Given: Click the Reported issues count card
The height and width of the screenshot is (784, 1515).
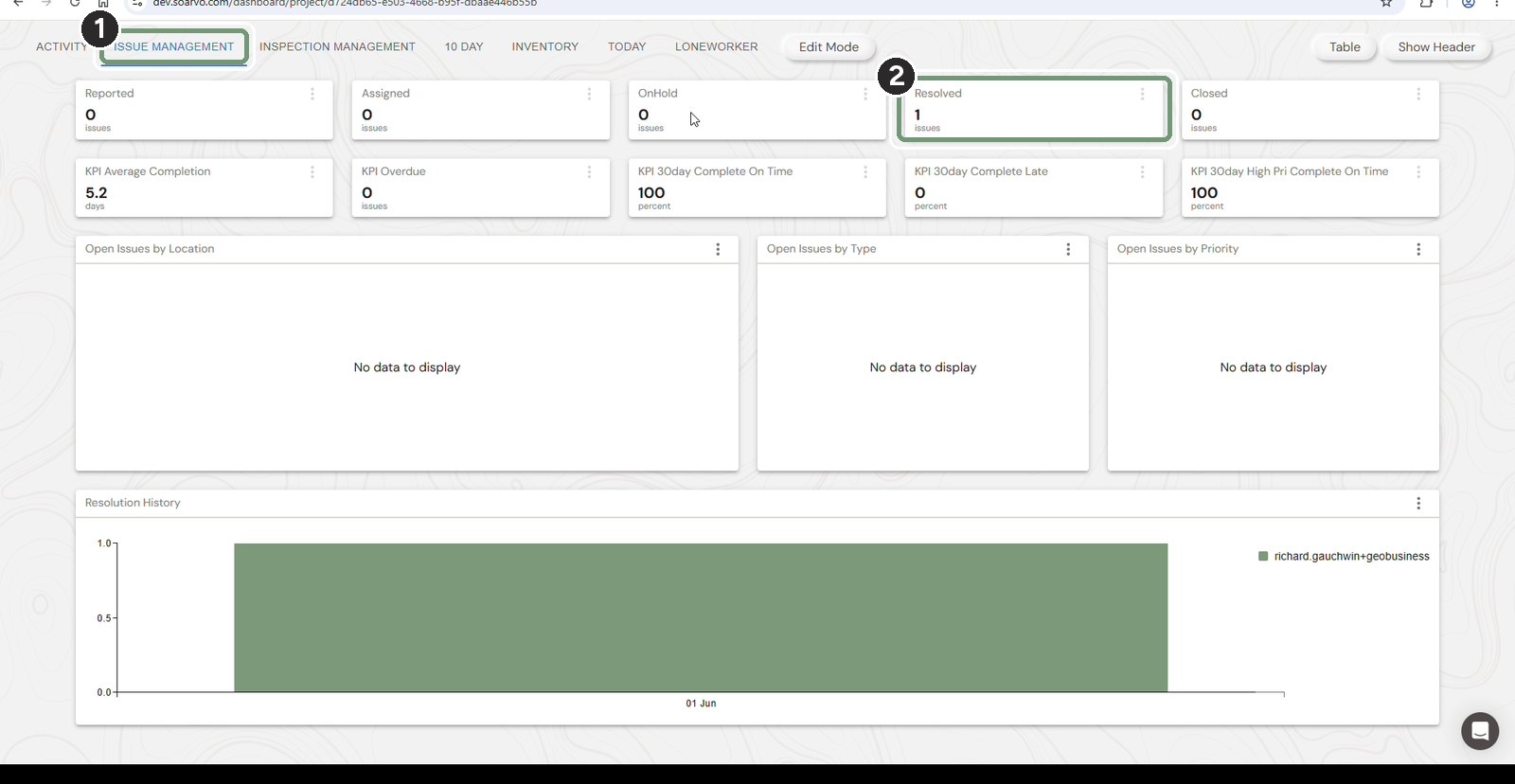Looking at the screenshot, I should coord(205,110).
